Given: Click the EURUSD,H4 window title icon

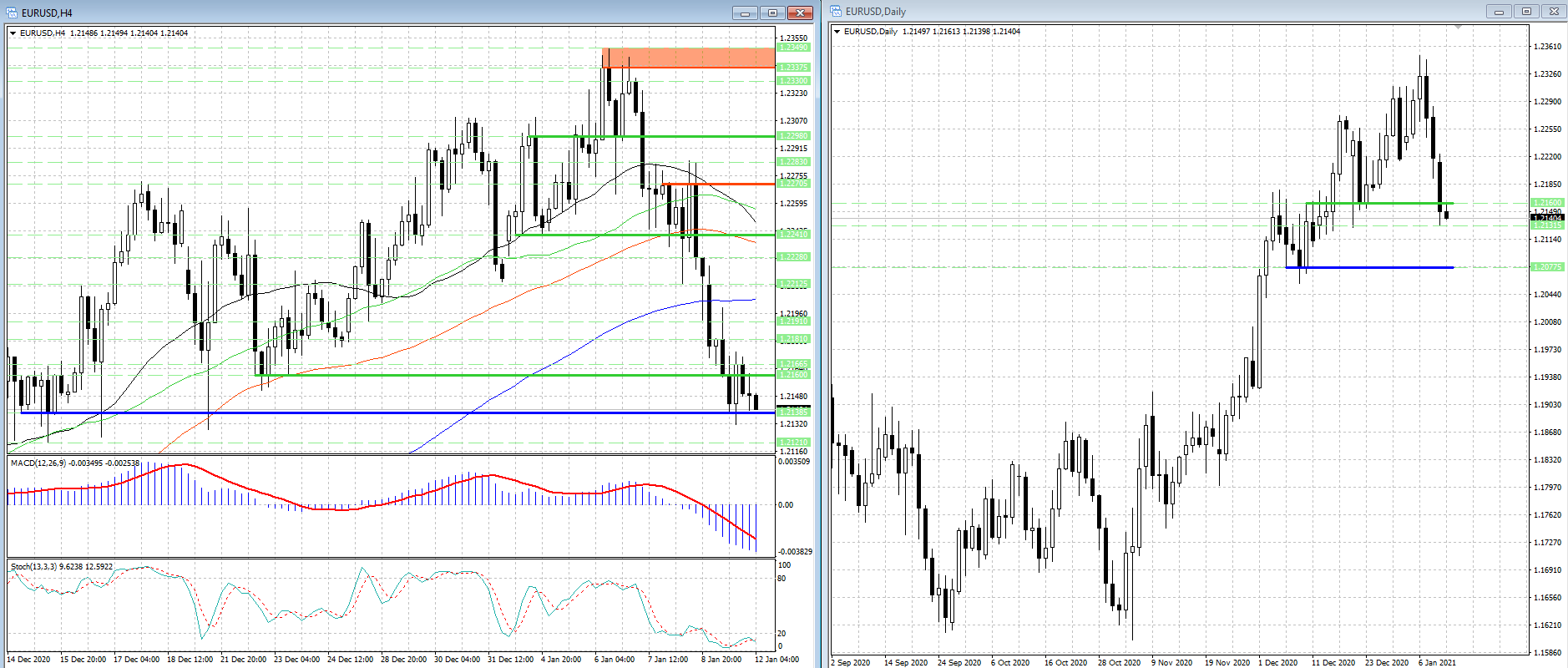Looking at the screenshot, I should click(x=12, y=13).
